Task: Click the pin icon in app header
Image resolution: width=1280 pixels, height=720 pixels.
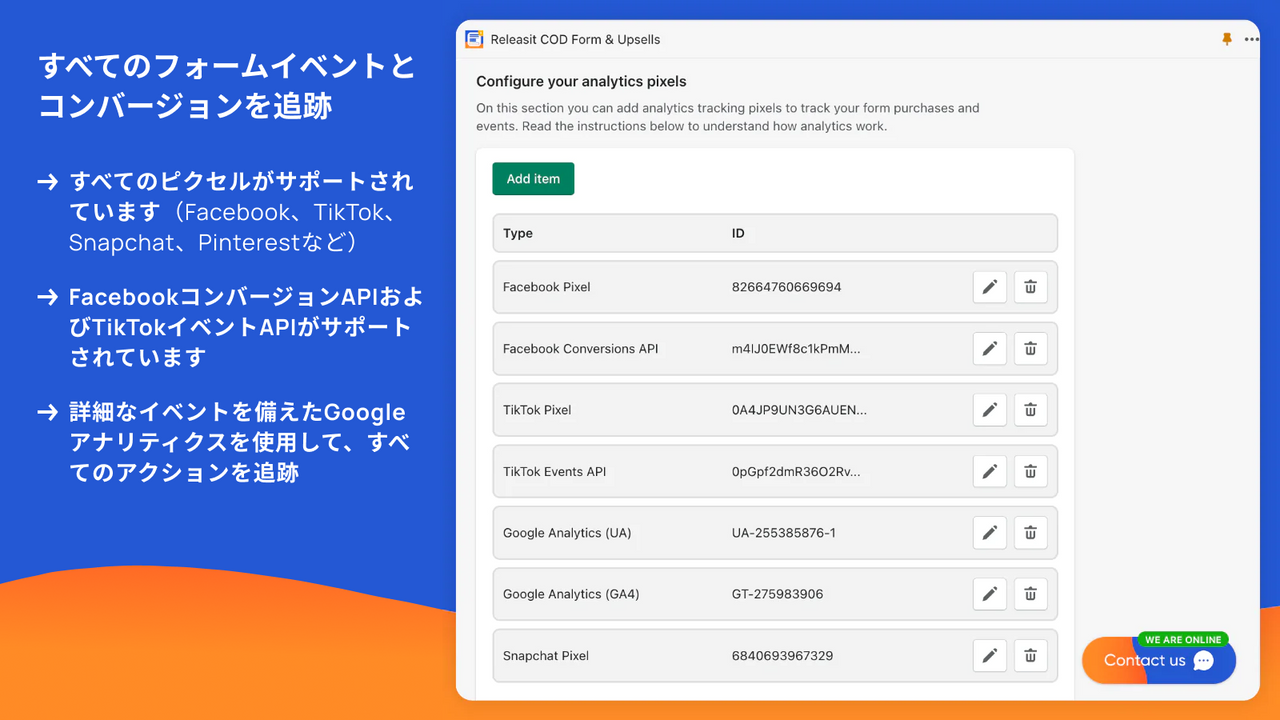Action: click(x=1227, y=40)
